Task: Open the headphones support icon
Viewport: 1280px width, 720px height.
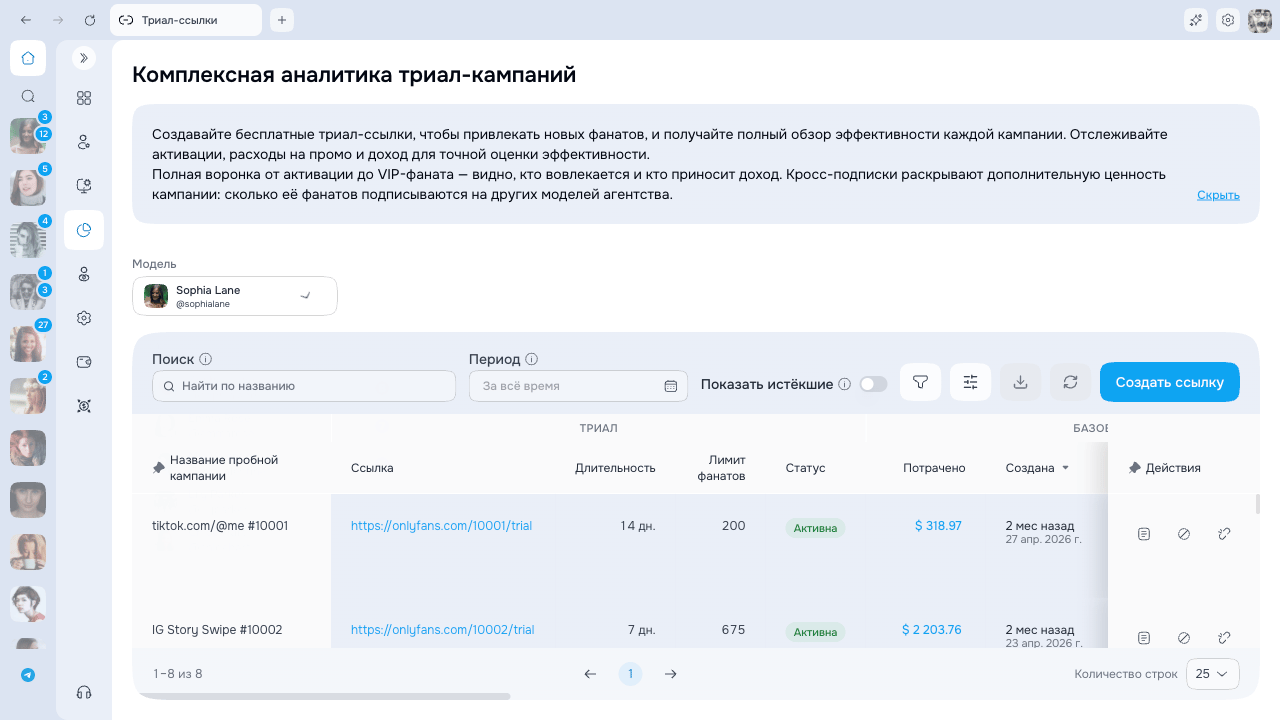Action: 84,693
